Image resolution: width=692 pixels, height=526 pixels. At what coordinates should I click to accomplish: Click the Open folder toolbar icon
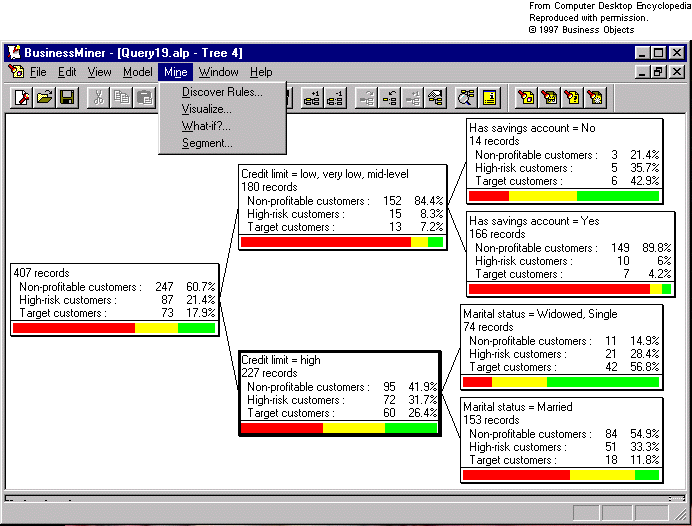tap(44, 97)
